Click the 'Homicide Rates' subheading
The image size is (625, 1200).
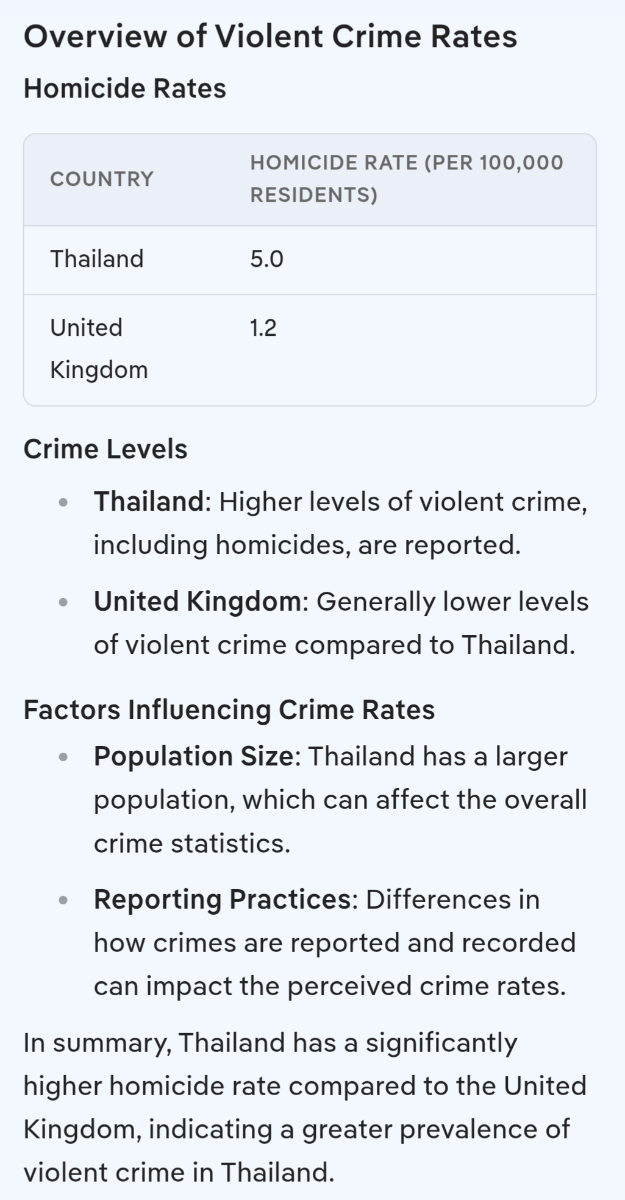point(124,89)
